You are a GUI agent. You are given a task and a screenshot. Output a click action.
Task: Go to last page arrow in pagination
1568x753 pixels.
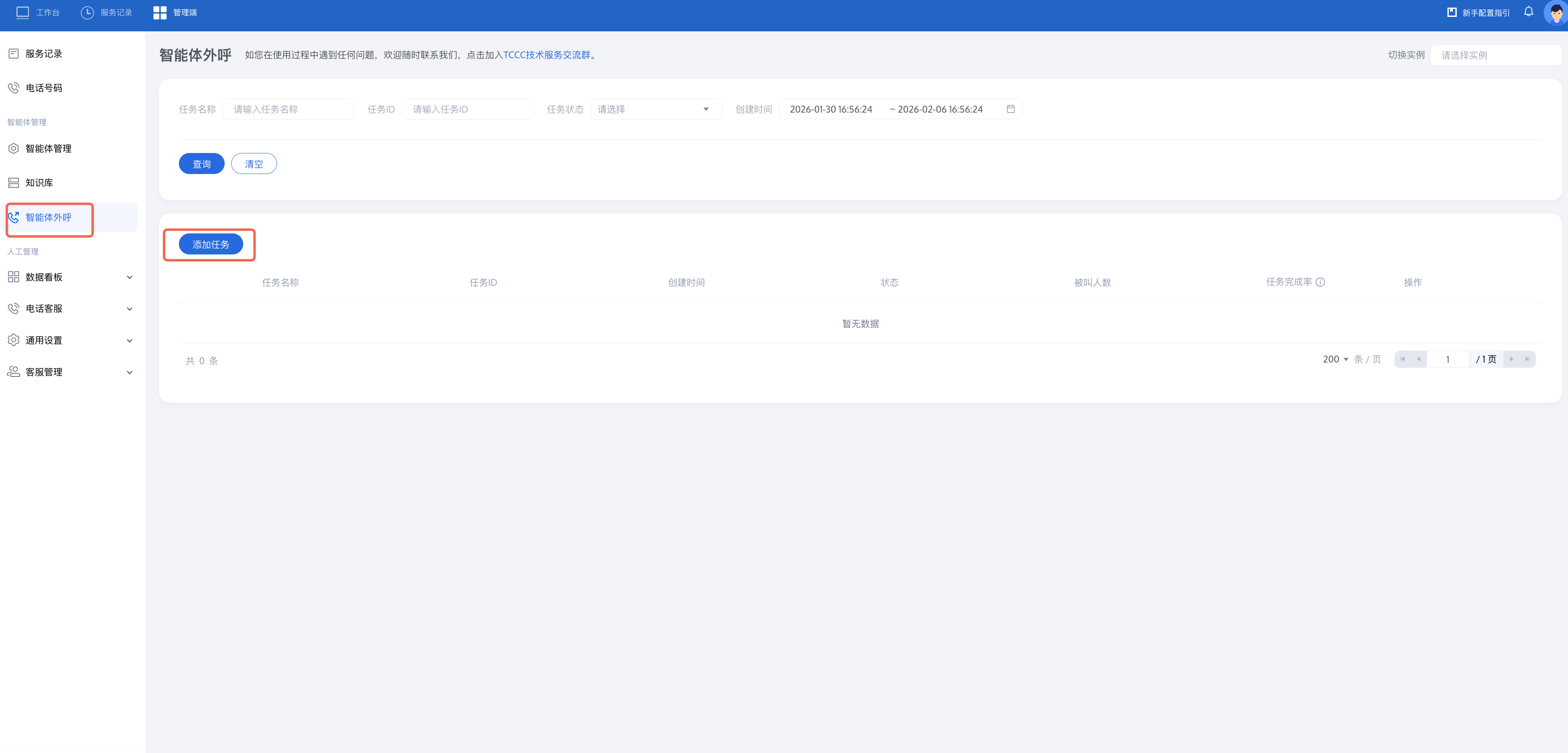pyautogui.click(x=1527, y=359)
